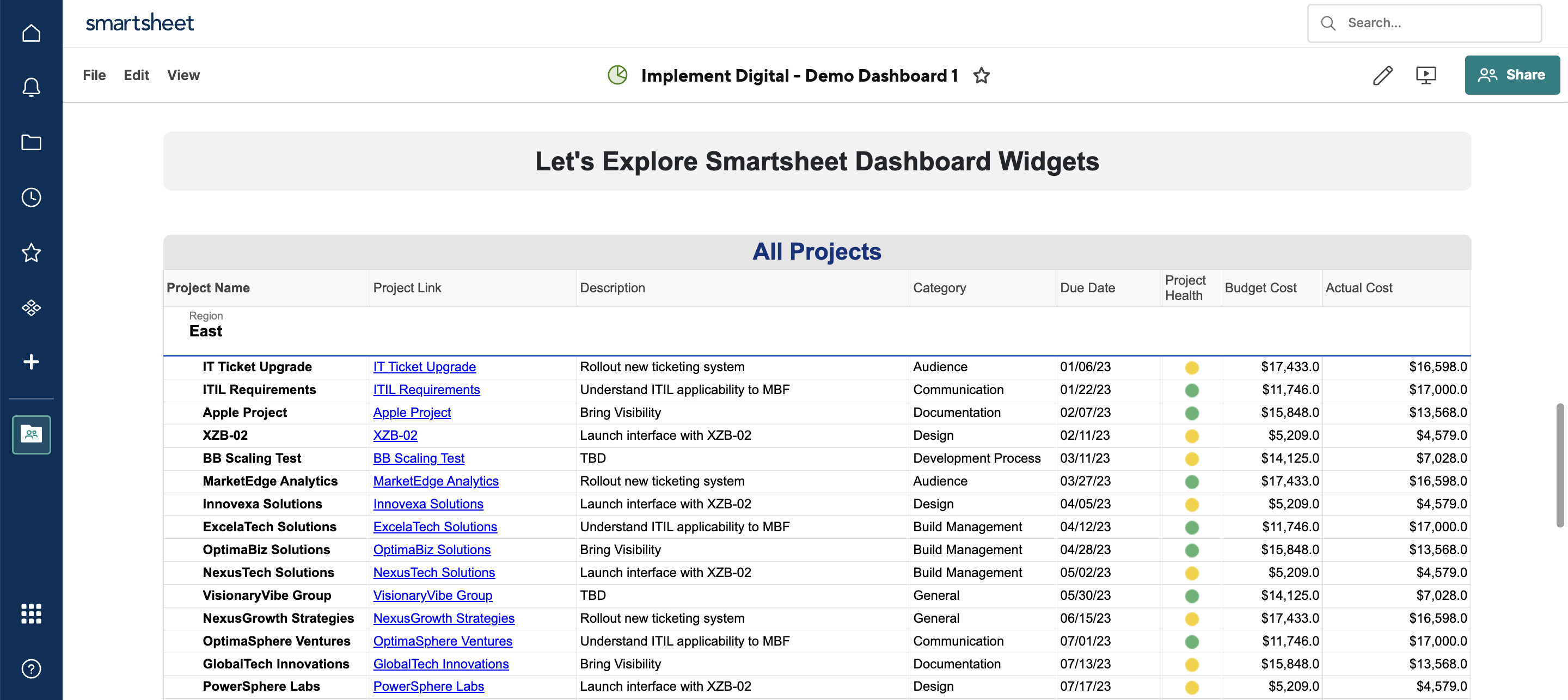This screenshot has width=1568, height=700.
Task: Start presentation mode icon
Action: click(1425, 76)
